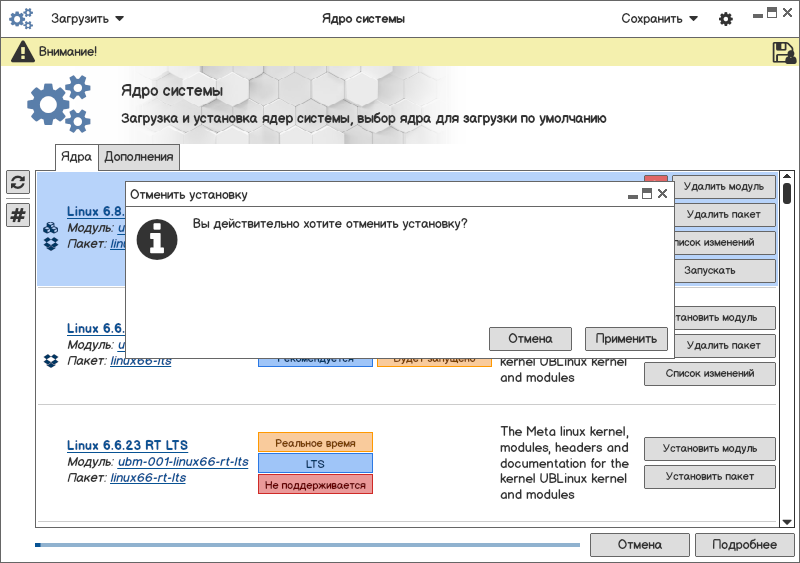This screenshot has width=800, height=563.
Task: Click Удалить пакет in Linux 6.8 row
Action: [x=724, y=215]
